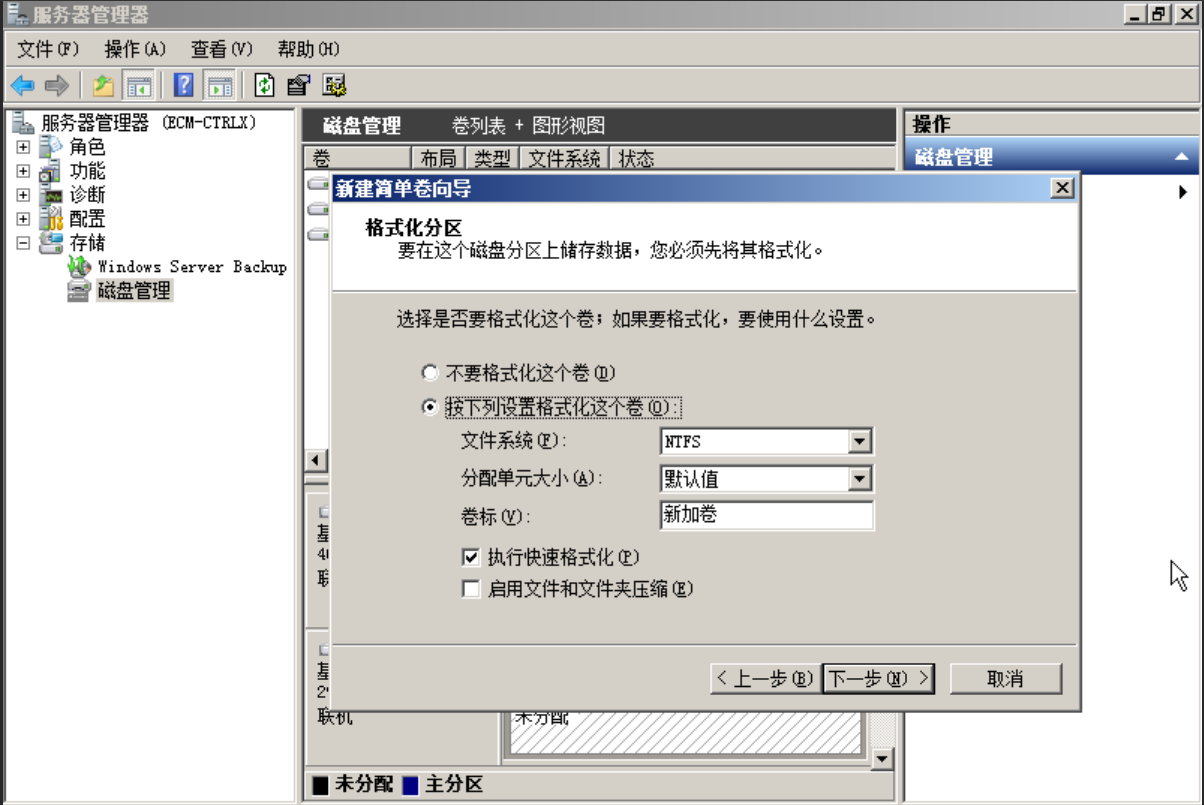Viewport: 1204px width, 805px height.
Task: Open the 查看(V) menu
Action: point(222,49)
